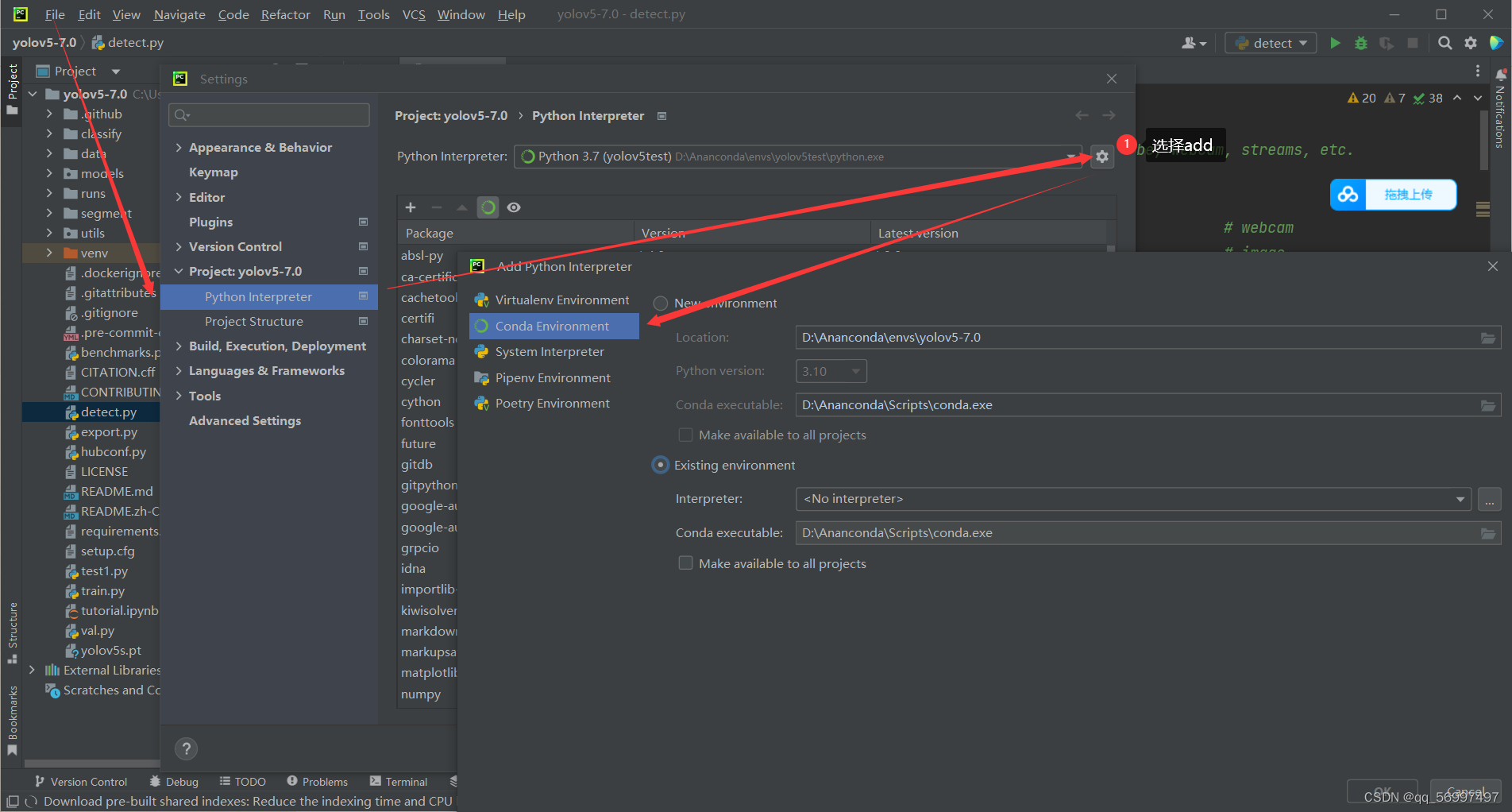Open Notifications bell in right sidebar
This screenshot has width=1512, height=812.
pos(1501,75)
